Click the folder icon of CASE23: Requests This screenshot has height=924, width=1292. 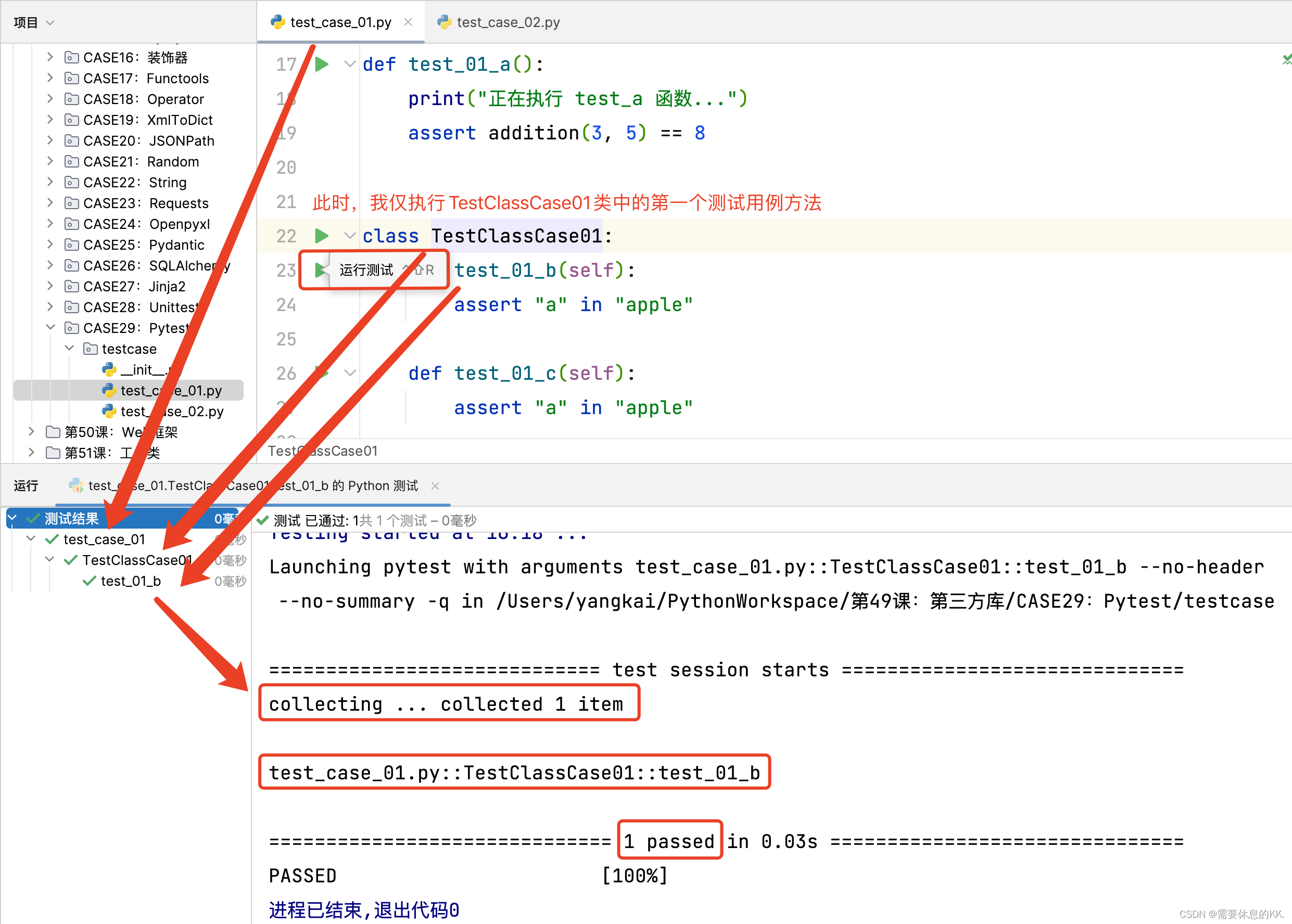pyautogui.click(x=71, y=203)
